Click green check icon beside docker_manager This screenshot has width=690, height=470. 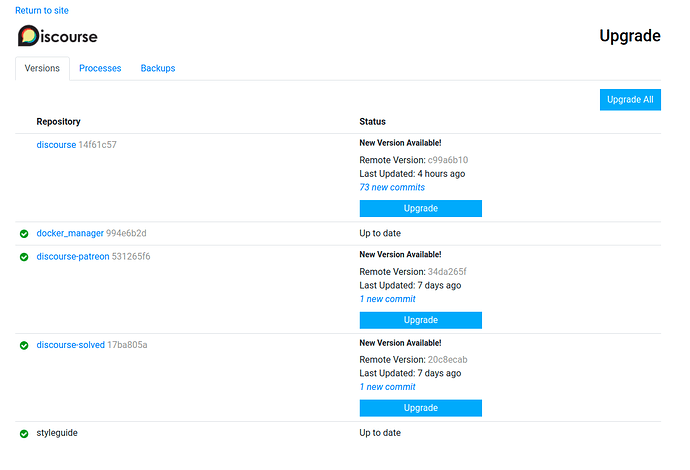point(24,234)
